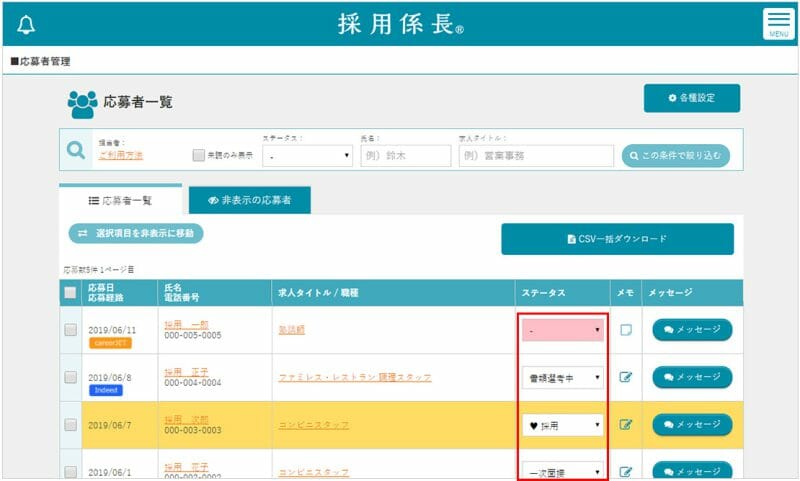
Task: Click この条件で絞り込む filter button
Action: tap(676, 156)
